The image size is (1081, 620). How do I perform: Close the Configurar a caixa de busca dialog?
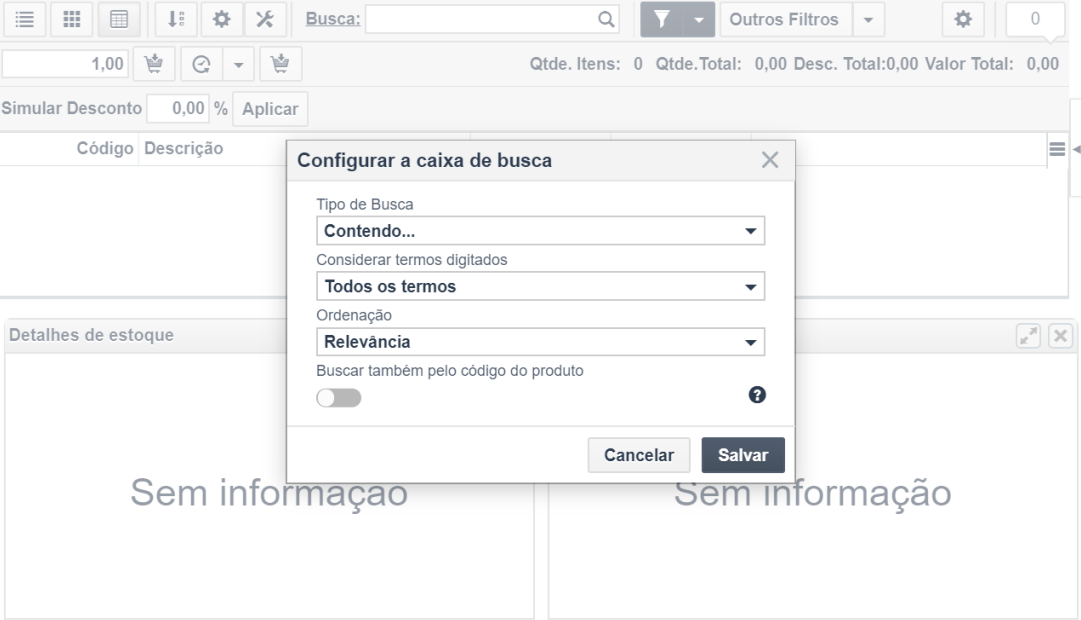[x=770, y=160]
